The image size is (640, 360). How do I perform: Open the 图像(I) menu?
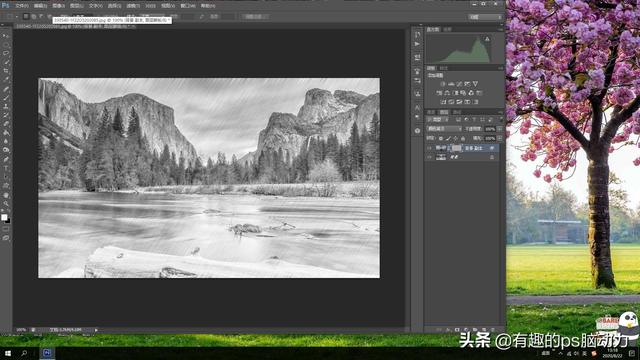pos(58,6)
